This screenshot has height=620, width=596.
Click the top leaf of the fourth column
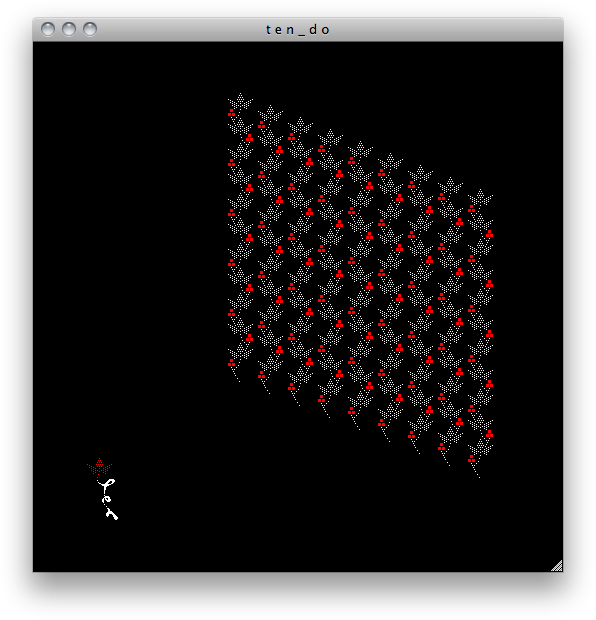coord(330,137)
